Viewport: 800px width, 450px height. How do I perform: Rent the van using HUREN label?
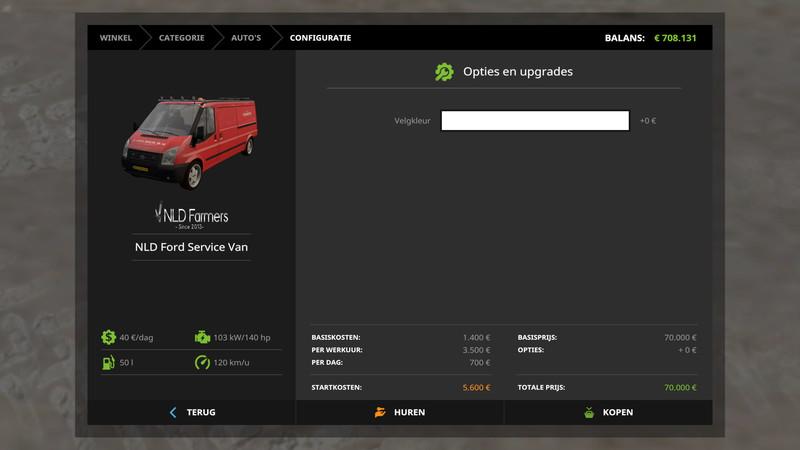[x=409, y=412]
